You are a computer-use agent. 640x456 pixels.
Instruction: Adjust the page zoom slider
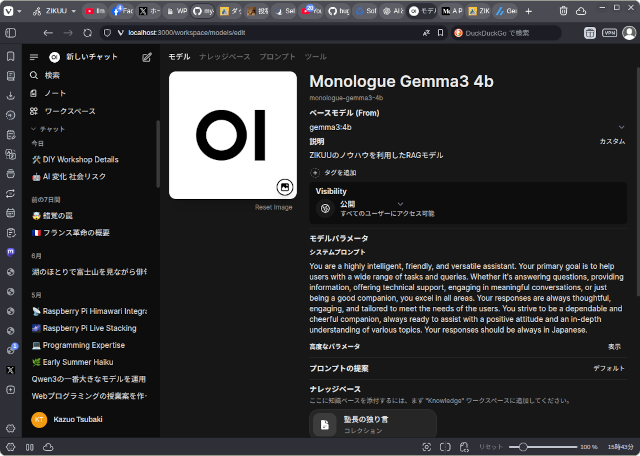click(543, 447)
